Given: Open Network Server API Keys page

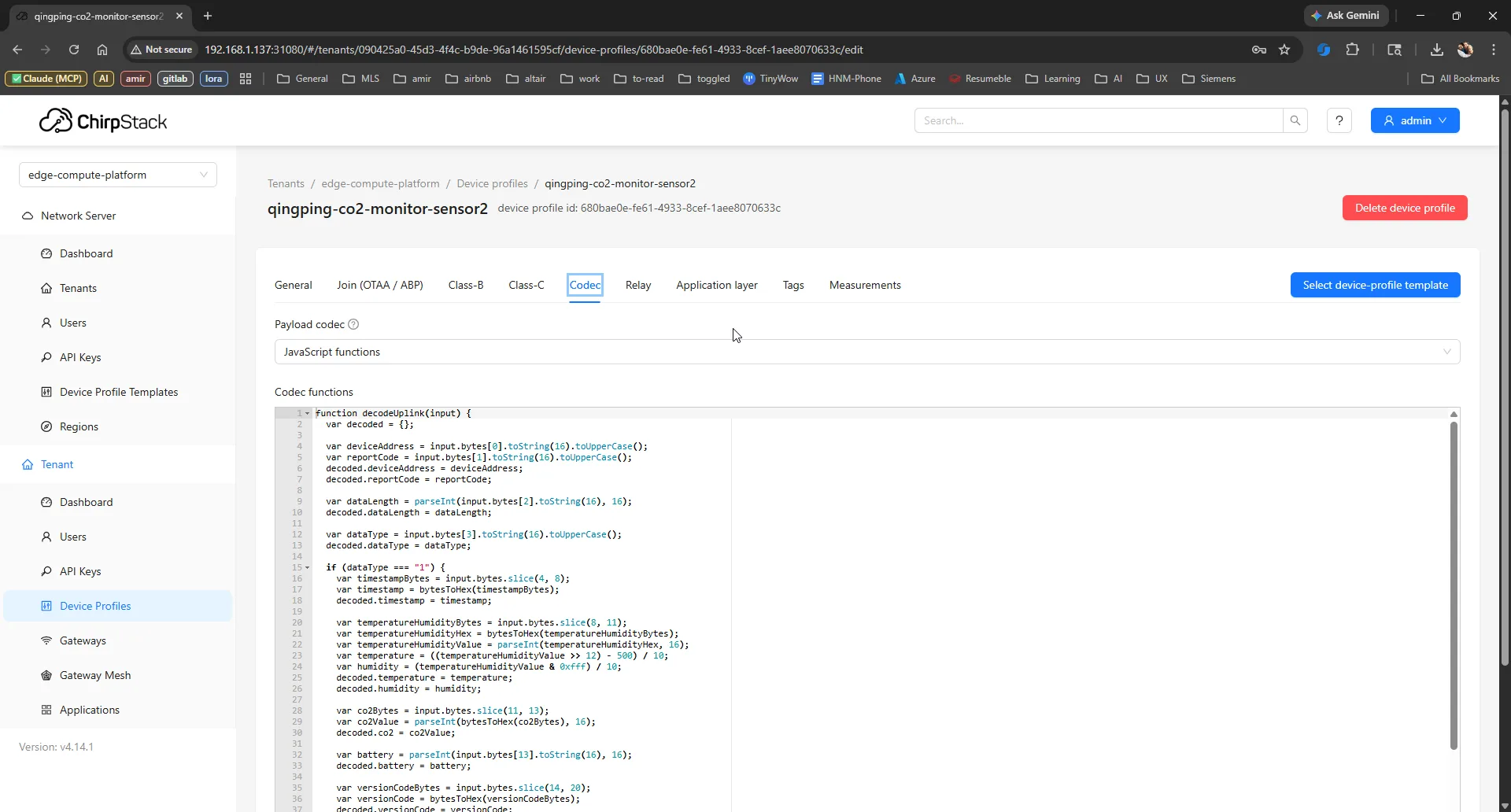Looking at the screenshot, I should [80, 357].
